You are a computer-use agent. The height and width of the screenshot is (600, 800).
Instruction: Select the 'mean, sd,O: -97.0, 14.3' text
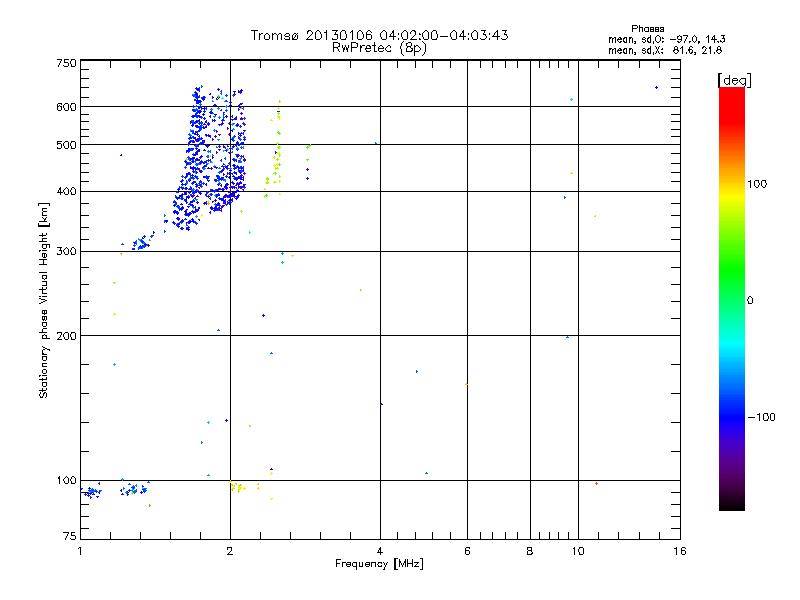click(666, 39)
